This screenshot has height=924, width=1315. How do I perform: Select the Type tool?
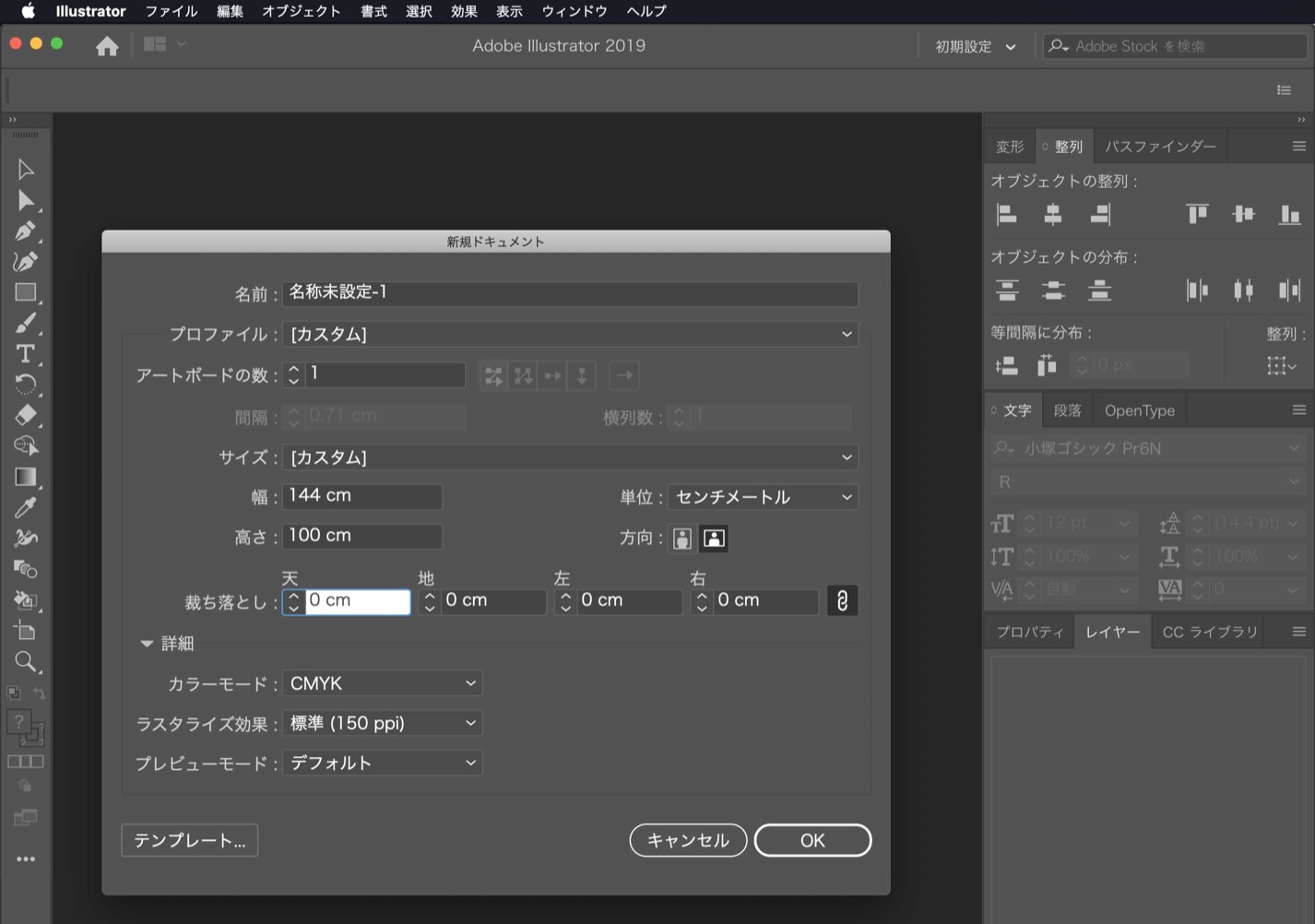click(25, 354)
